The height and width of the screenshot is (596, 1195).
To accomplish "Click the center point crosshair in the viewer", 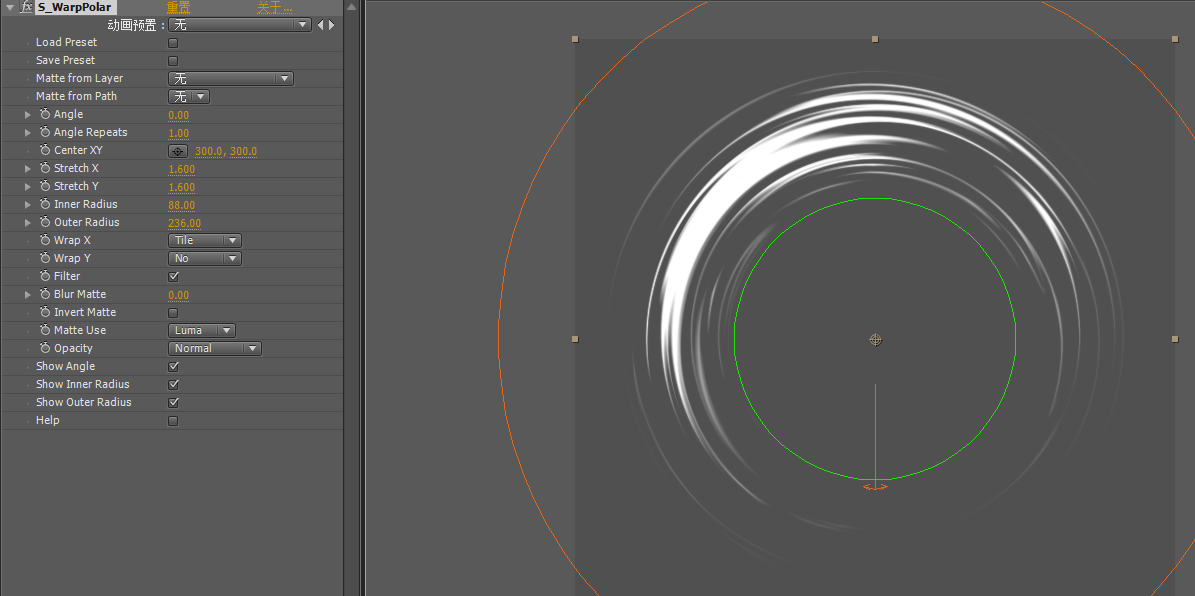I will (x=876, y=339).
